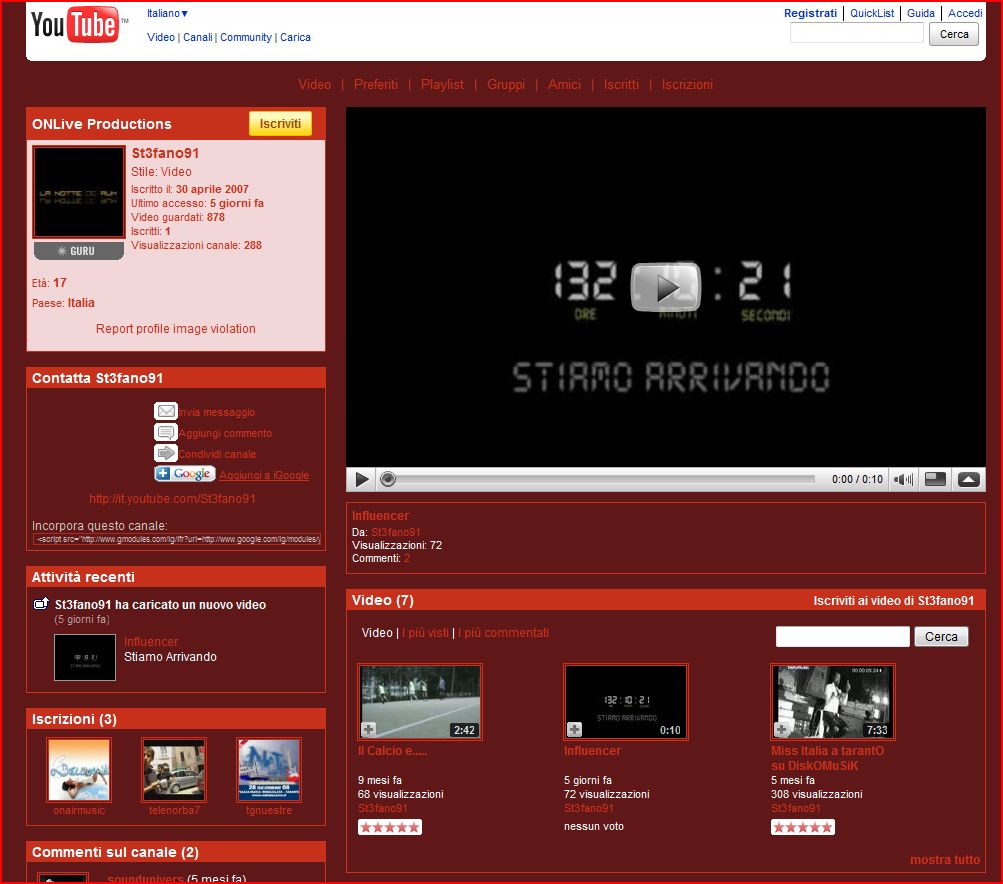
Task: Mute the video with the speaker icon
Action: click(x=903, y=480)
